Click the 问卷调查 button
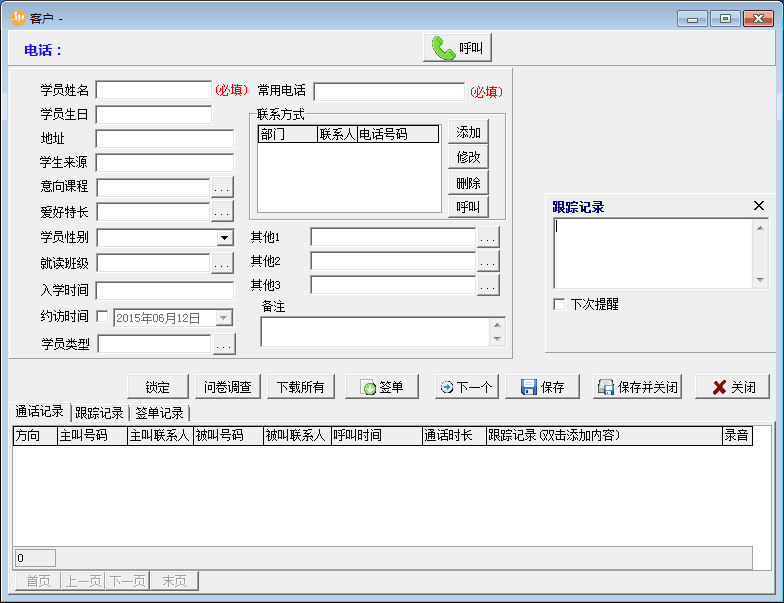The width and height of the screenshot is (784, 603). click(x=227, y=387)
